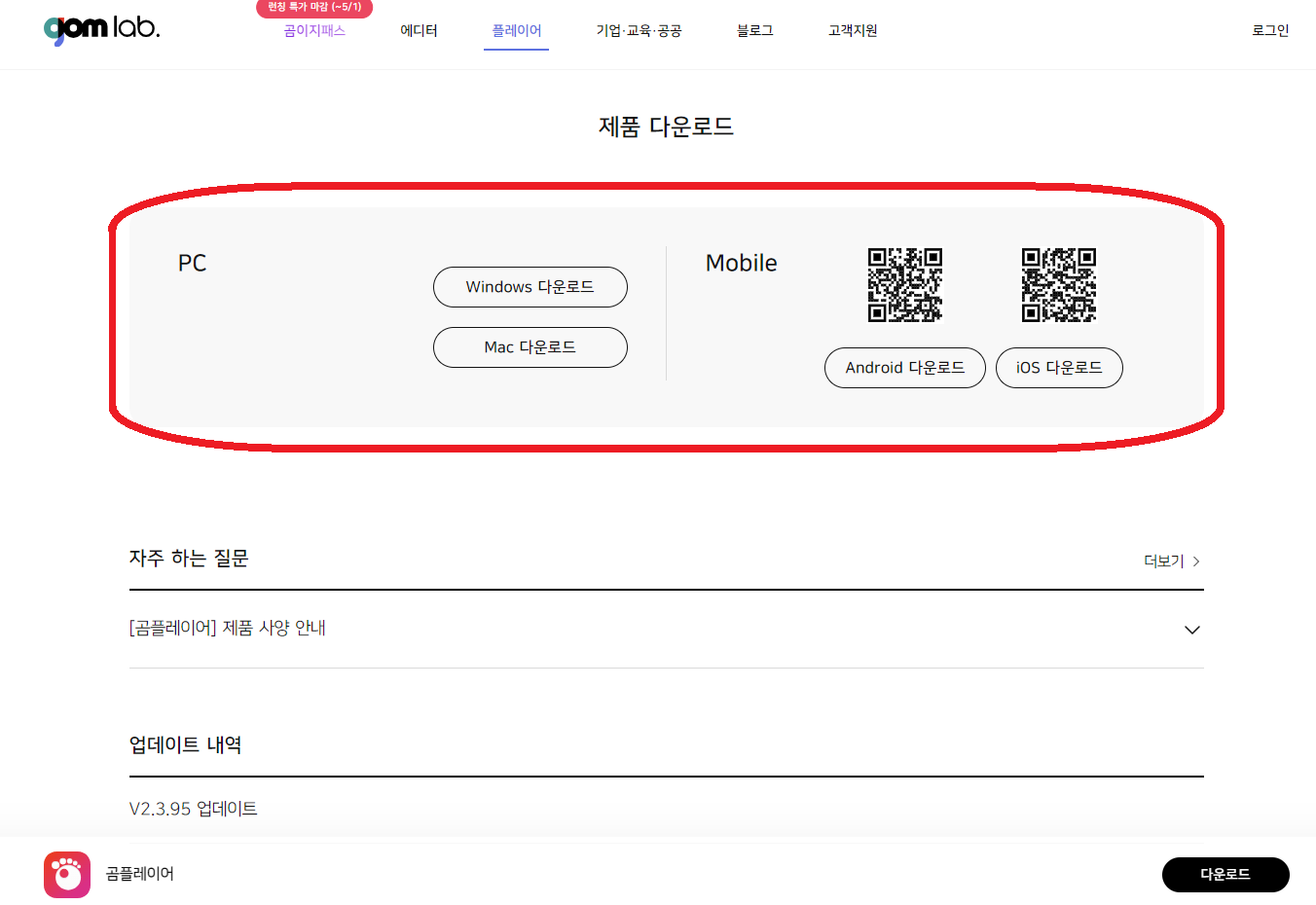
Task: Click the 런칭 특가 마감 promo badge
Action: pos(314,8)
